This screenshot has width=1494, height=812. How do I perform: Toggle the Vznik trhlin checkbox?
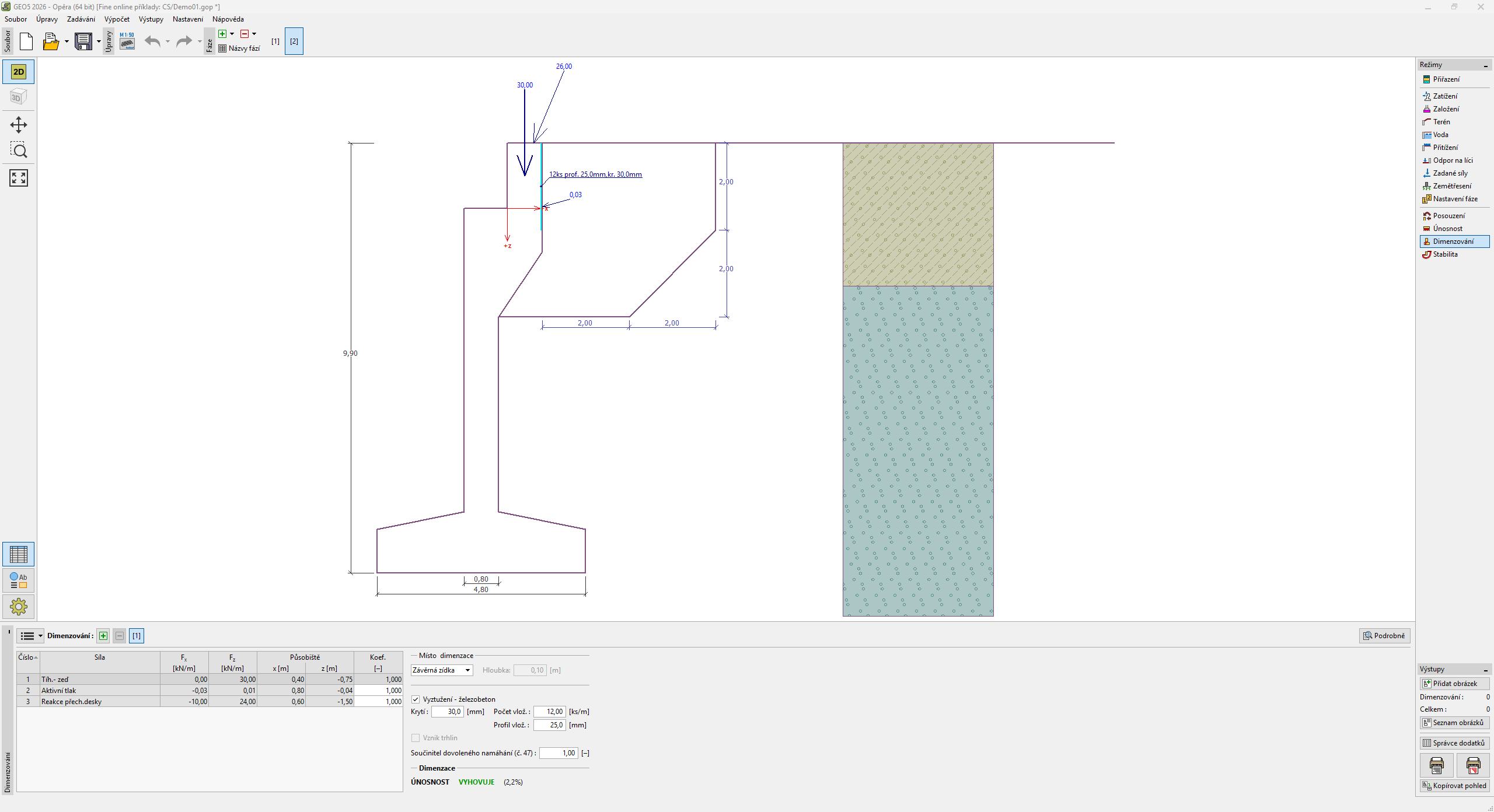[x=416, y=738]
